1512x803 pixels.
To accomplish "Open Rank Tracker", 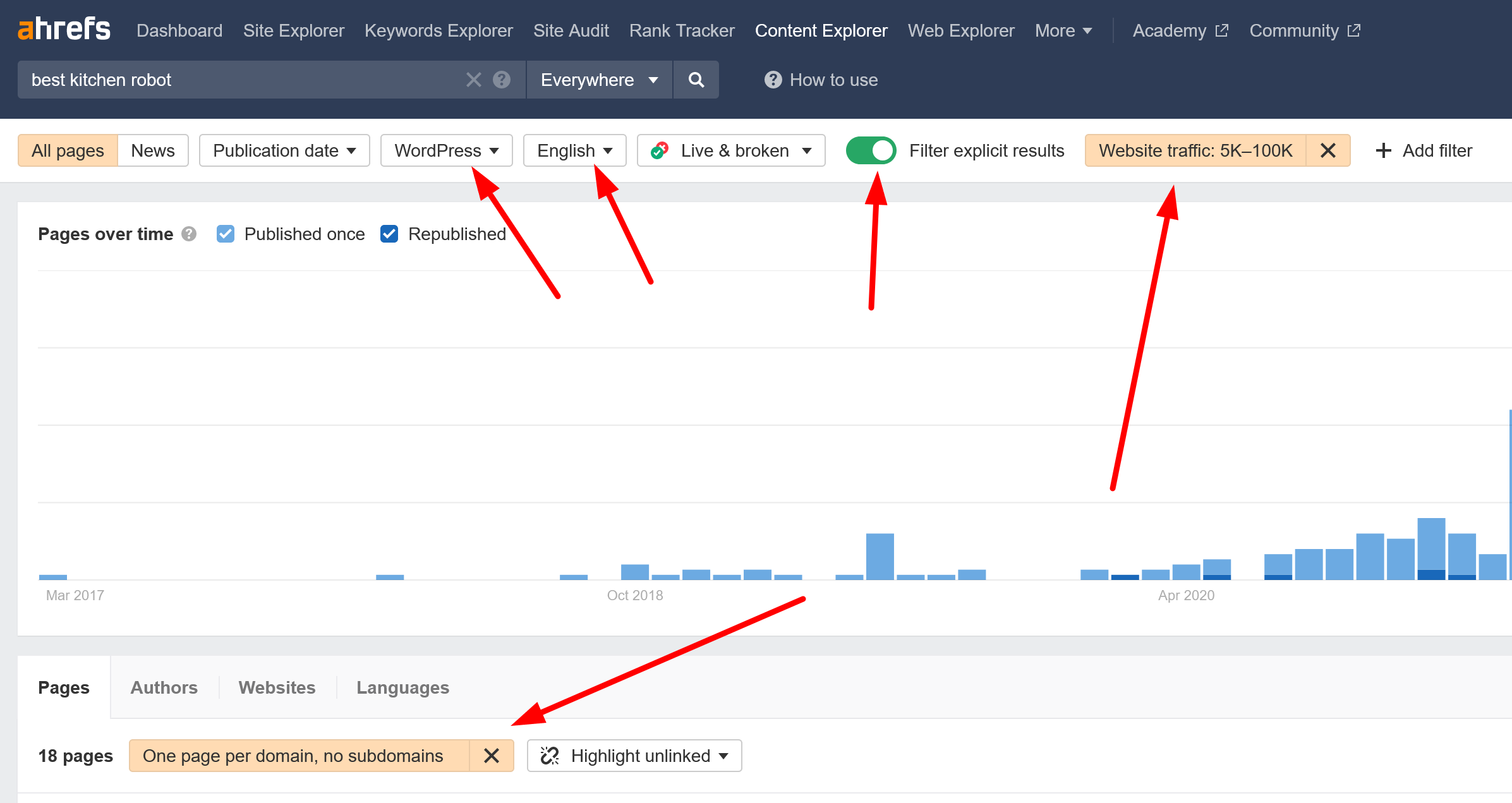I will pyautogui.click(x=682, y=30).
